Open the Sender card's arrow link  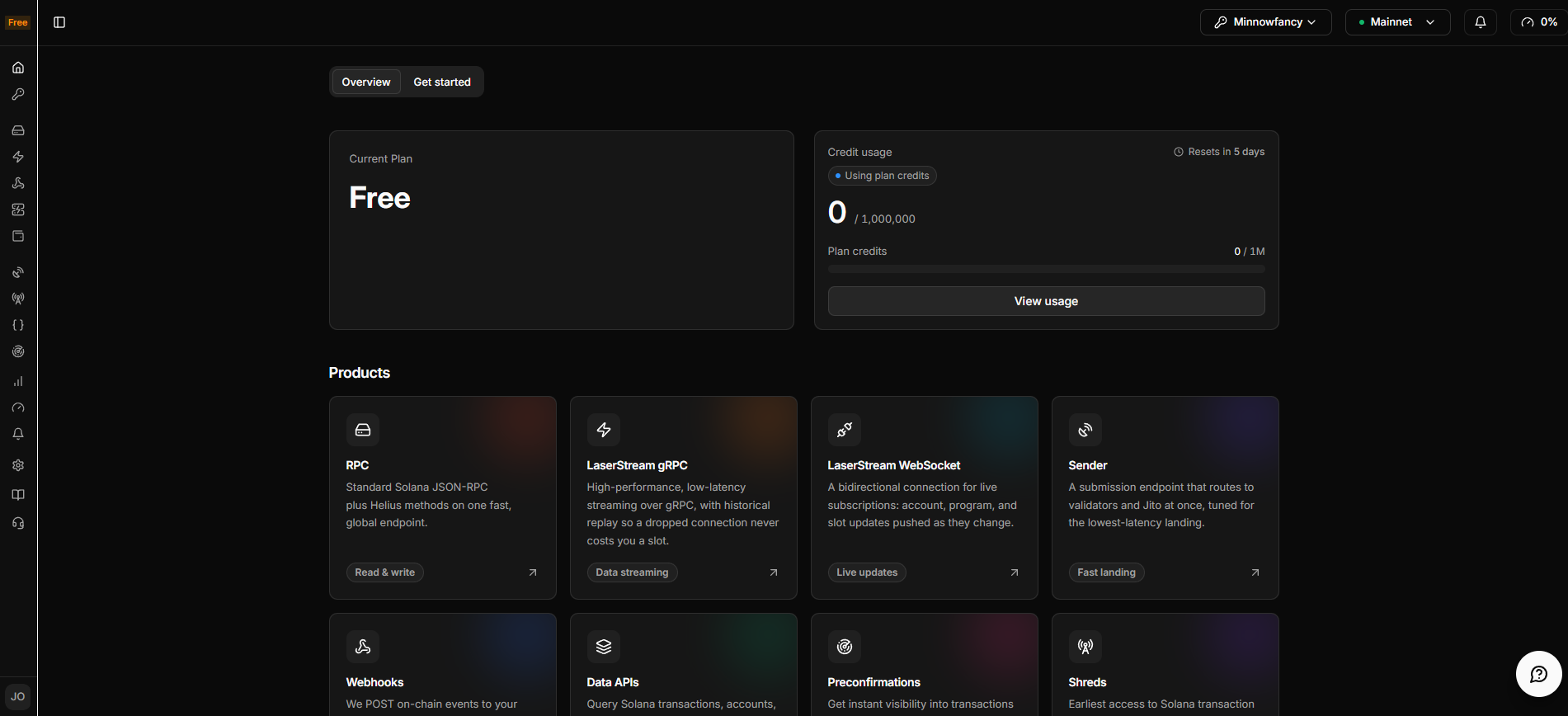tap(1255, 572)
